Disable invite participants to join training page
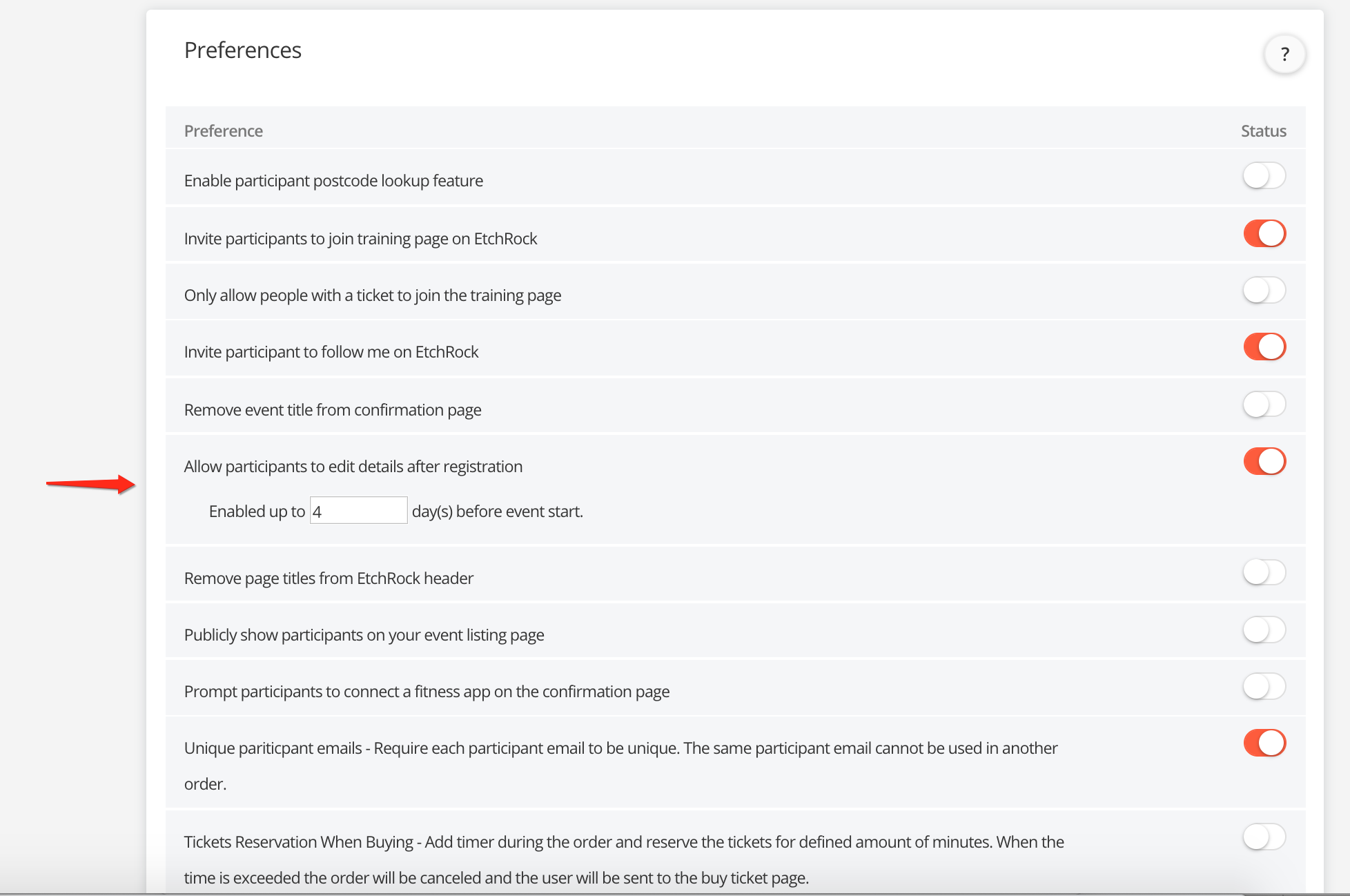1350x896 pixels. (x=1264, y=233)
